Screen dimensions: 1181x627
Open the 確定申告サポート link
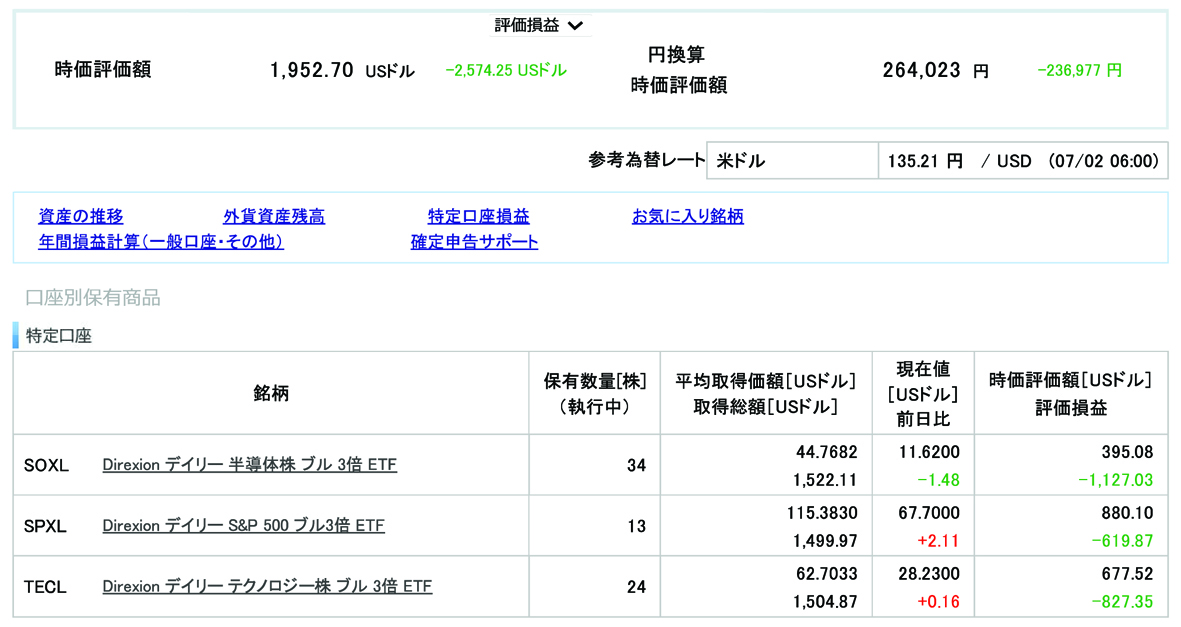(475, 242)
